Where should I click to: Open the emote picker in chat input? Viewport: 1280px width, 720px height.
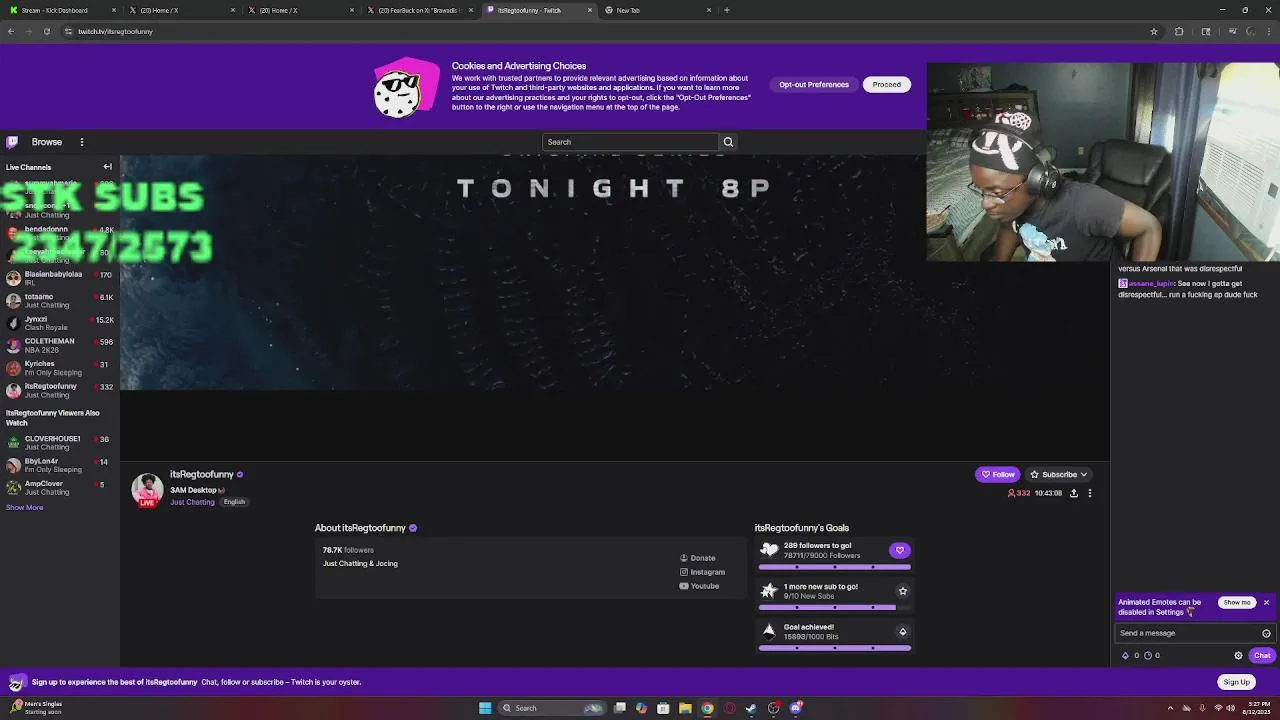[1266, 633]
